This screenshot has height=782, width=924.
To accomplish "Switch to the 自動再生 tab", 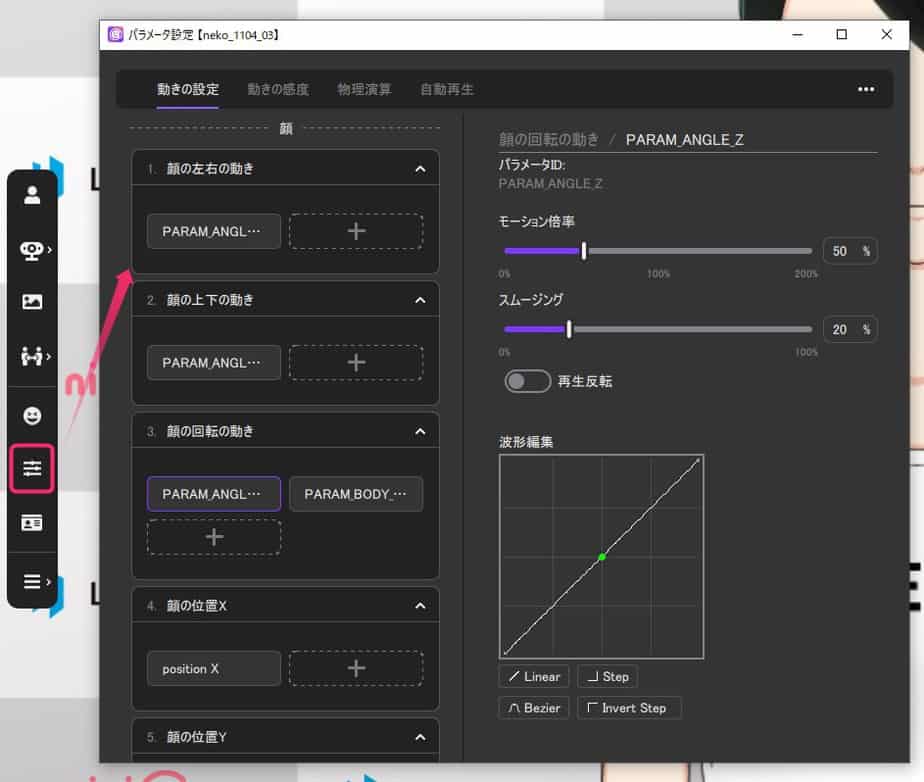I will [x=447, y=90].
